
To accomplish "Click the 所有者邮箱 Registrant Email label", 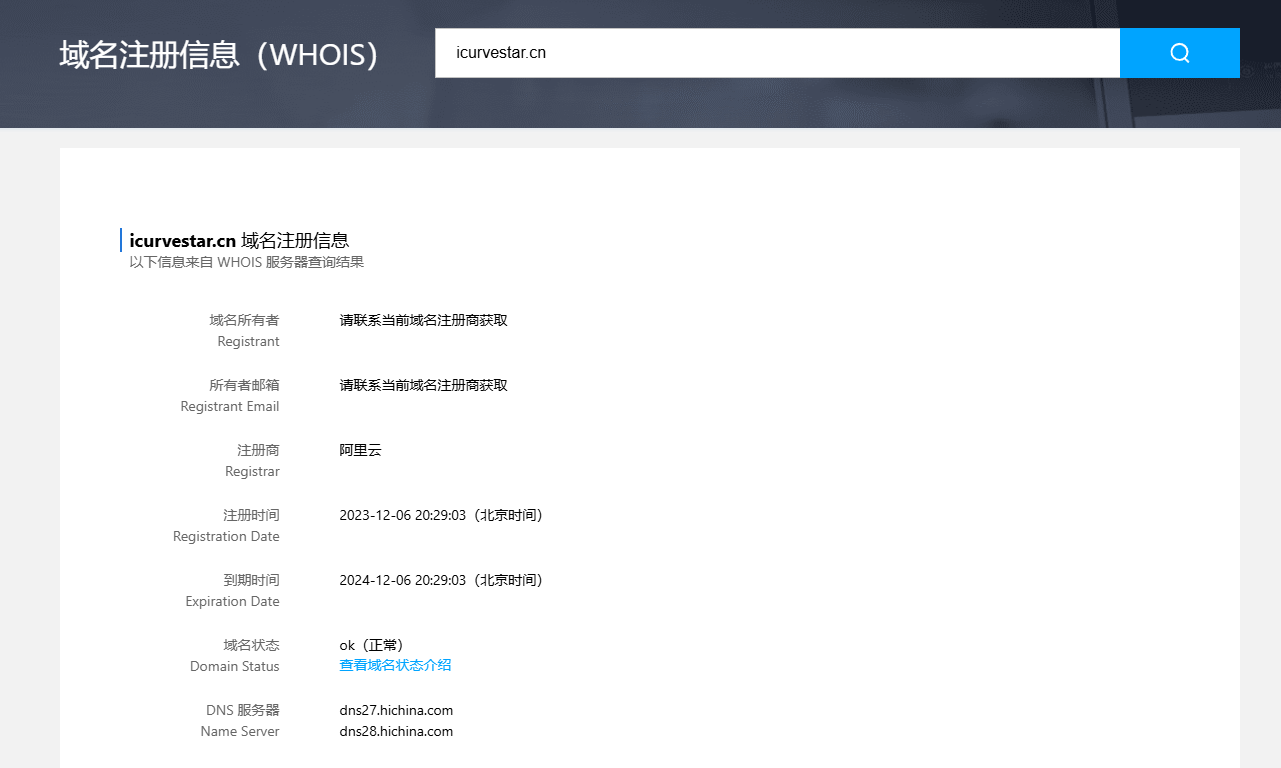I will click(231, 395).
